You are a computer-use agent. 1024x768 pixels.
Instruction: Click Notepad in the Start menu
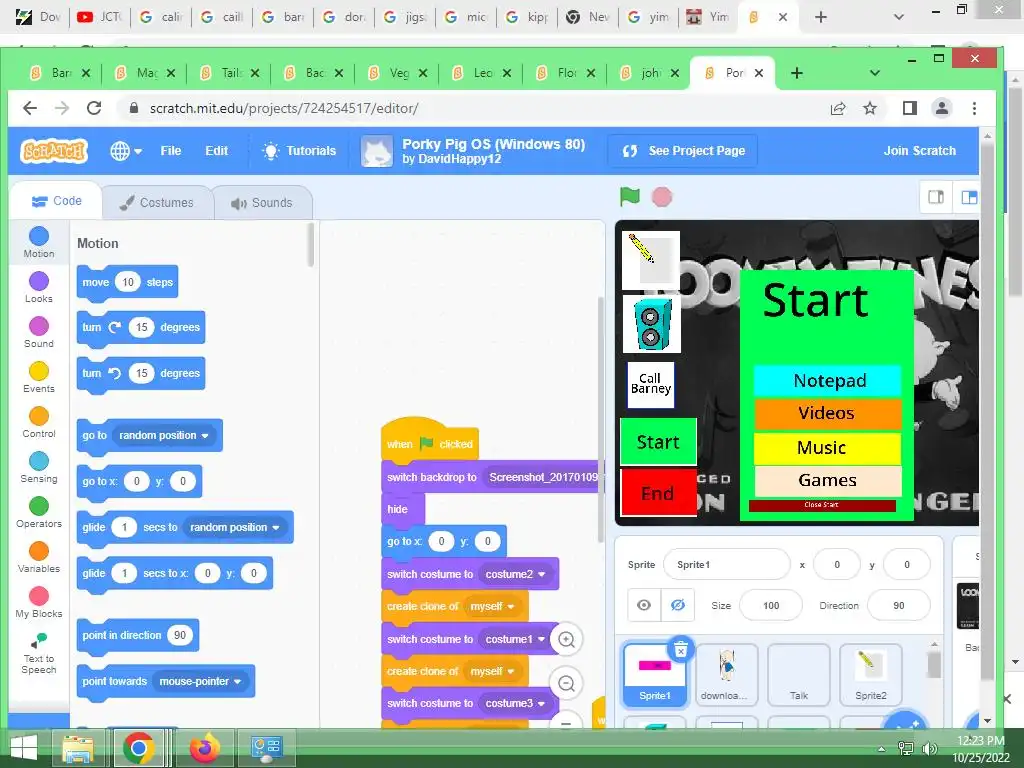click(828, 381)
